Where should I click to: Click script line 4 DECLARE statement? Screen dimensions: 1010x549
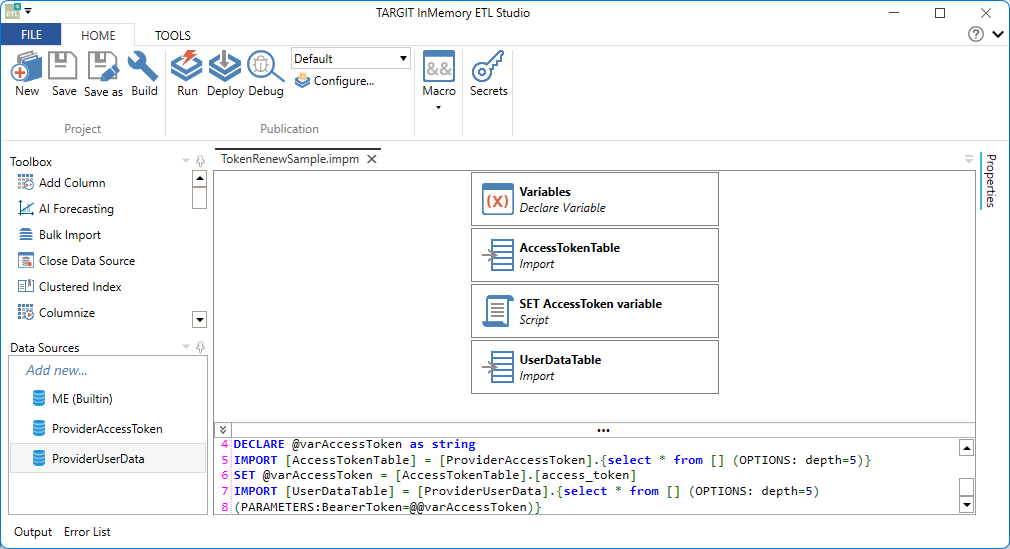(x=354, y=445)
